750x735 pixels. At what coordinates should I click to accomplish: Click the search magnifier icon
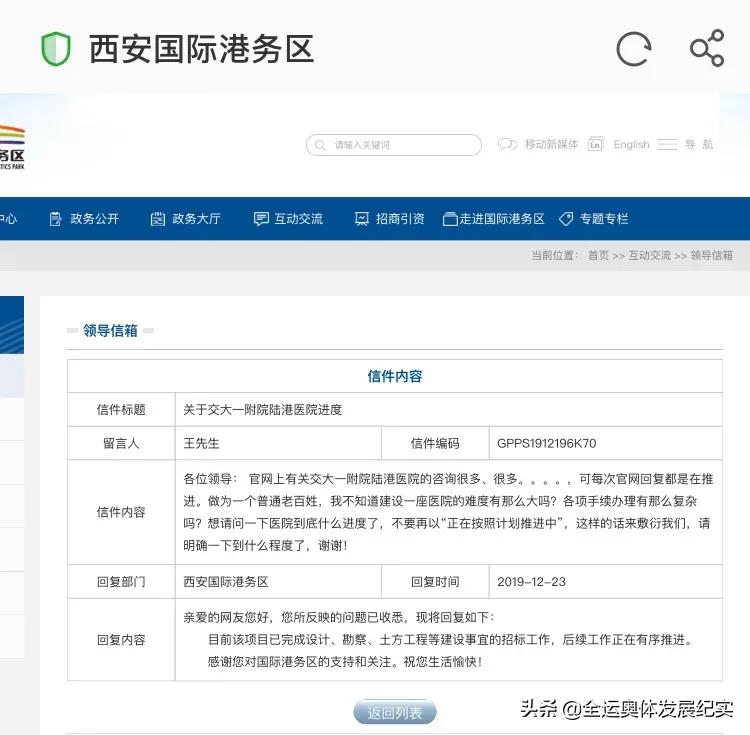320,145
